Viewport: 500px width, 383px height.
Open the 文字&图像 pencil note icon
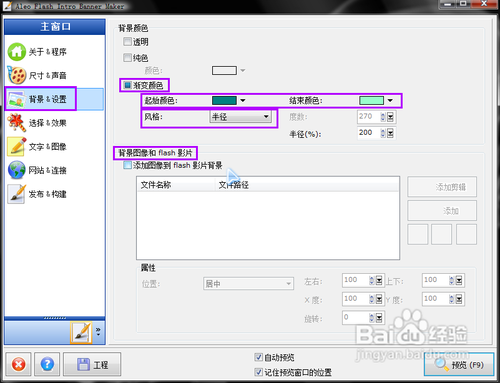[17, 146]
